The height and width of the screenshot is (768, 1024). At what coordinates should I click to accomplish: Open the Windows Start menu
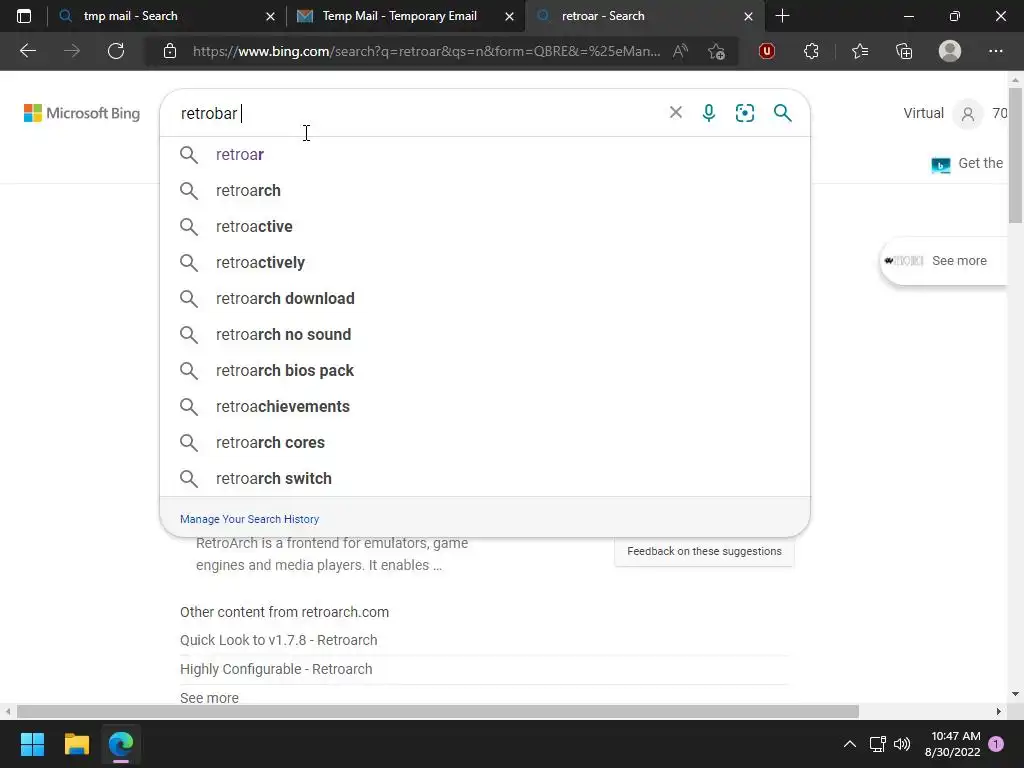32,744
